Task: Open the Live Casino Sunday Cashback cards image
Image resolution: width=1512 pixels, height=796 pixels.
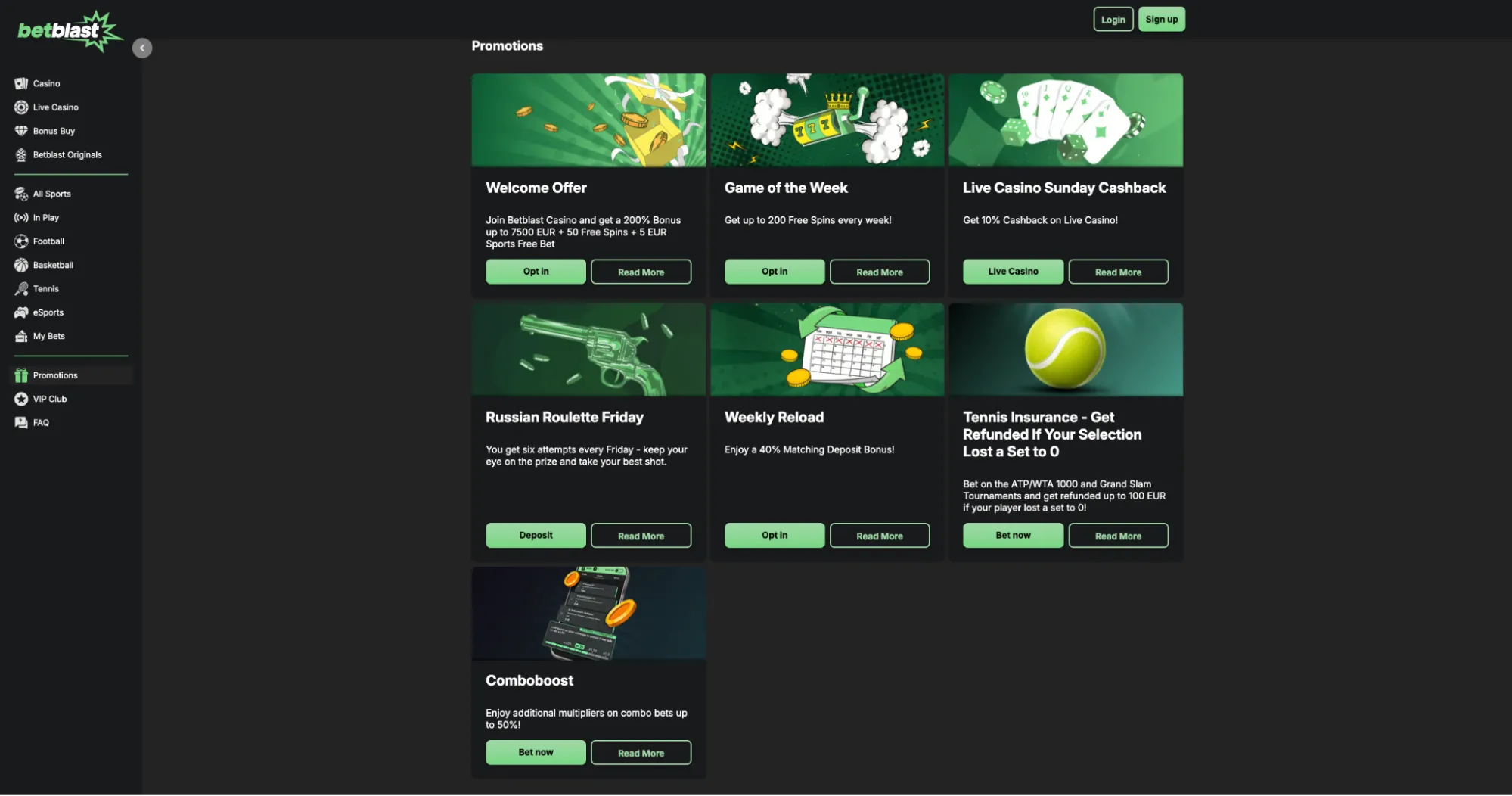Action: (x=1066, y=120)
